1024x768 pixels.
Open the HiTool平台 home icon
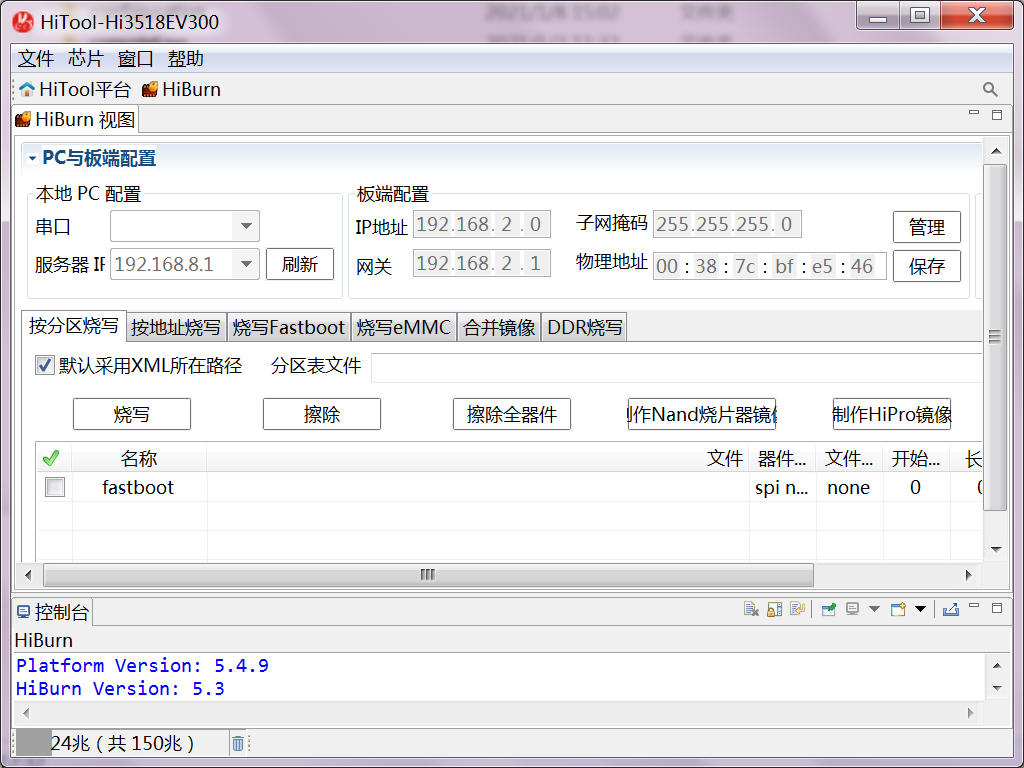click(x=27, y=89)
